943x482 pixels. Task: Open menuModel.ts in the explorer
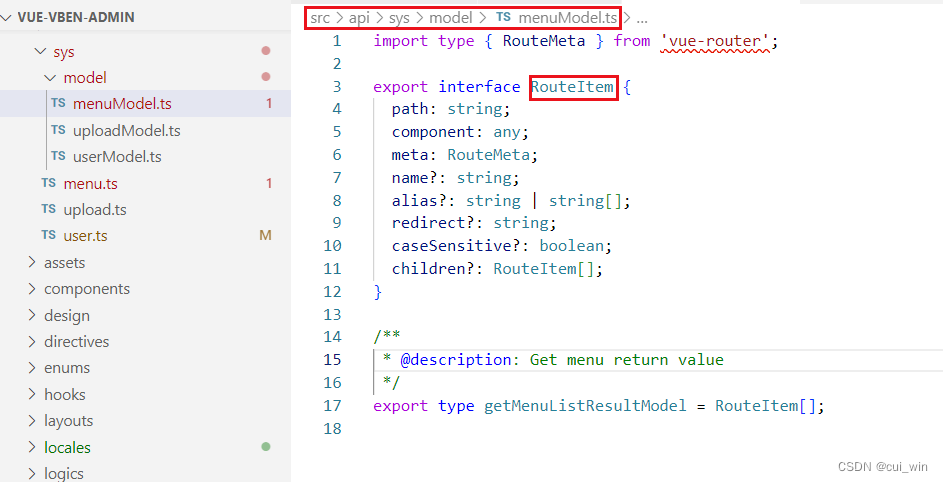pos(122,104)
